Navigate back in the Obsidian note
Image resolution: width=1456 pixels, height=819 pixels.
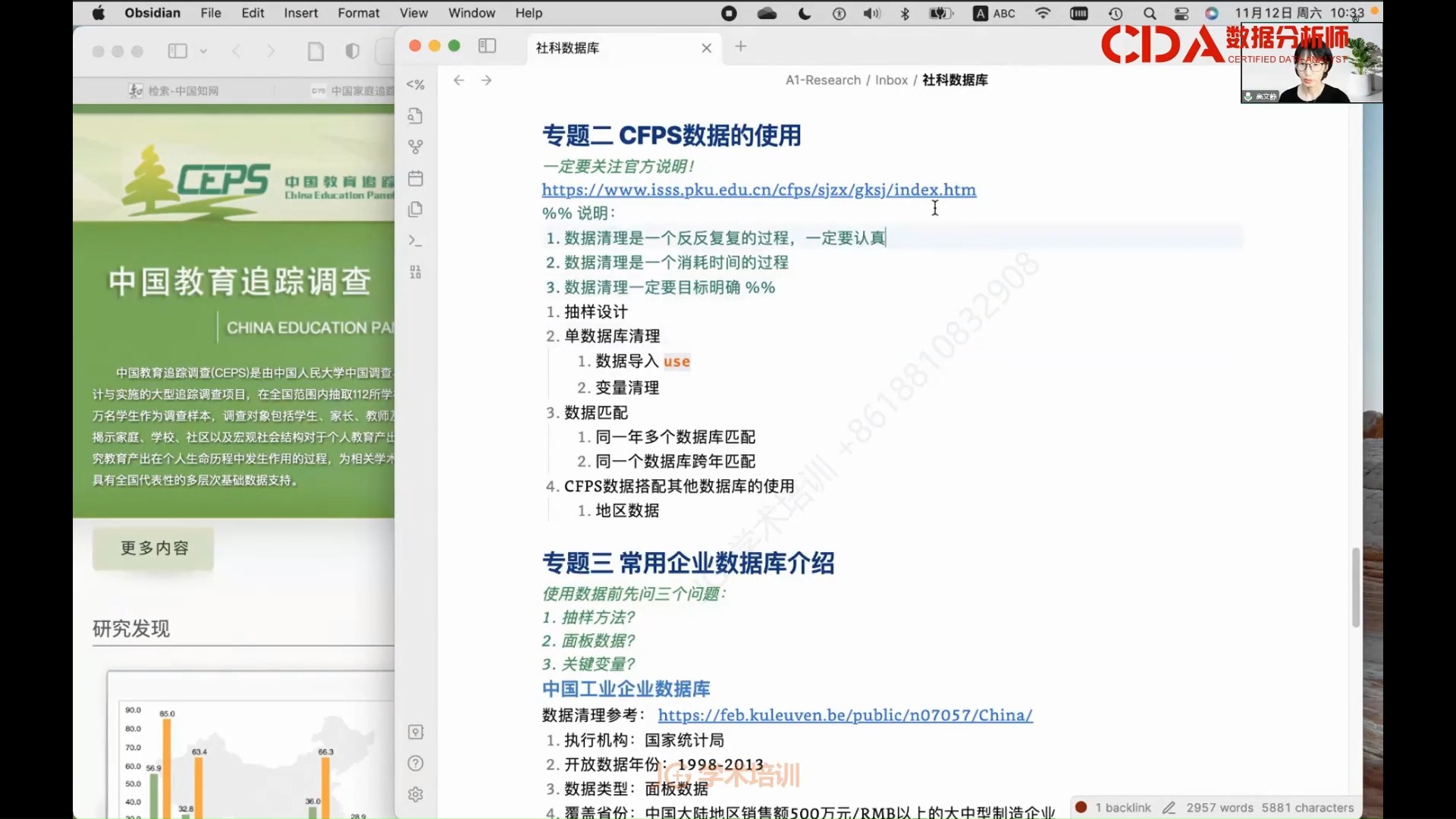click(x=459, y=80)
